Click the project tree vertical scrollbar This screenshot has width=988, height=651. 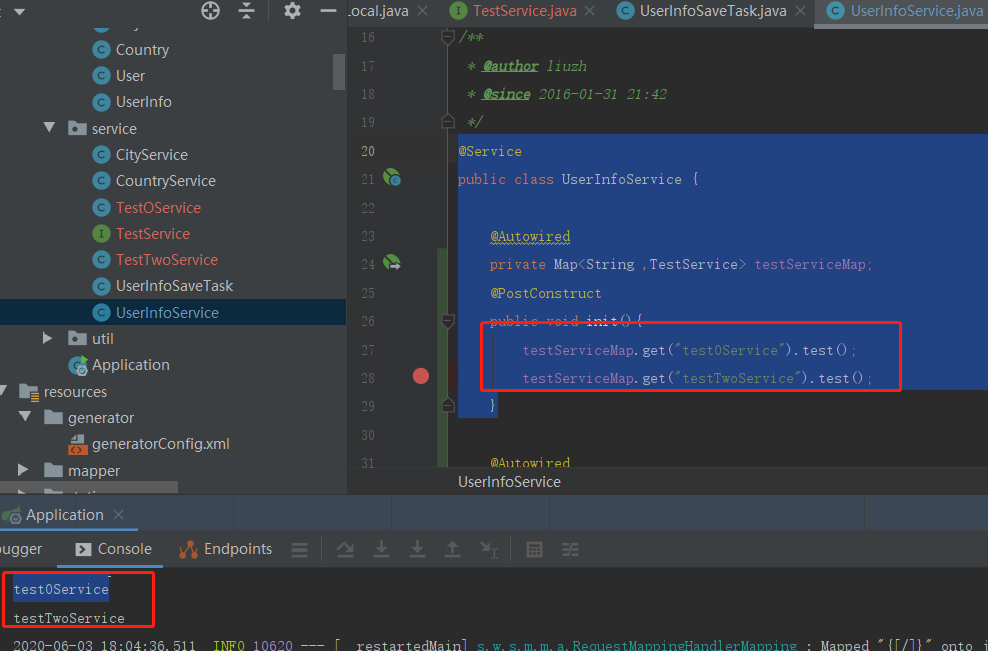[339, 71]
